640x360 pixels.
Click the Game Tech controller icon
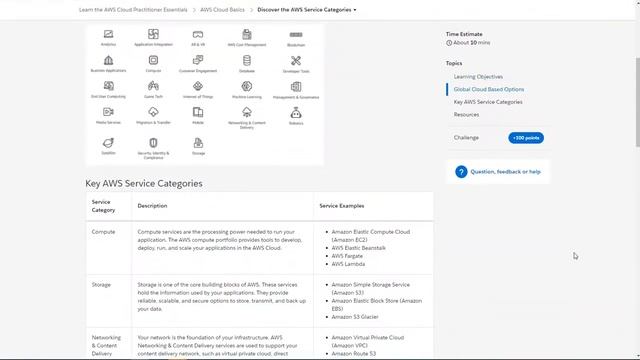(x=153, y=86)
